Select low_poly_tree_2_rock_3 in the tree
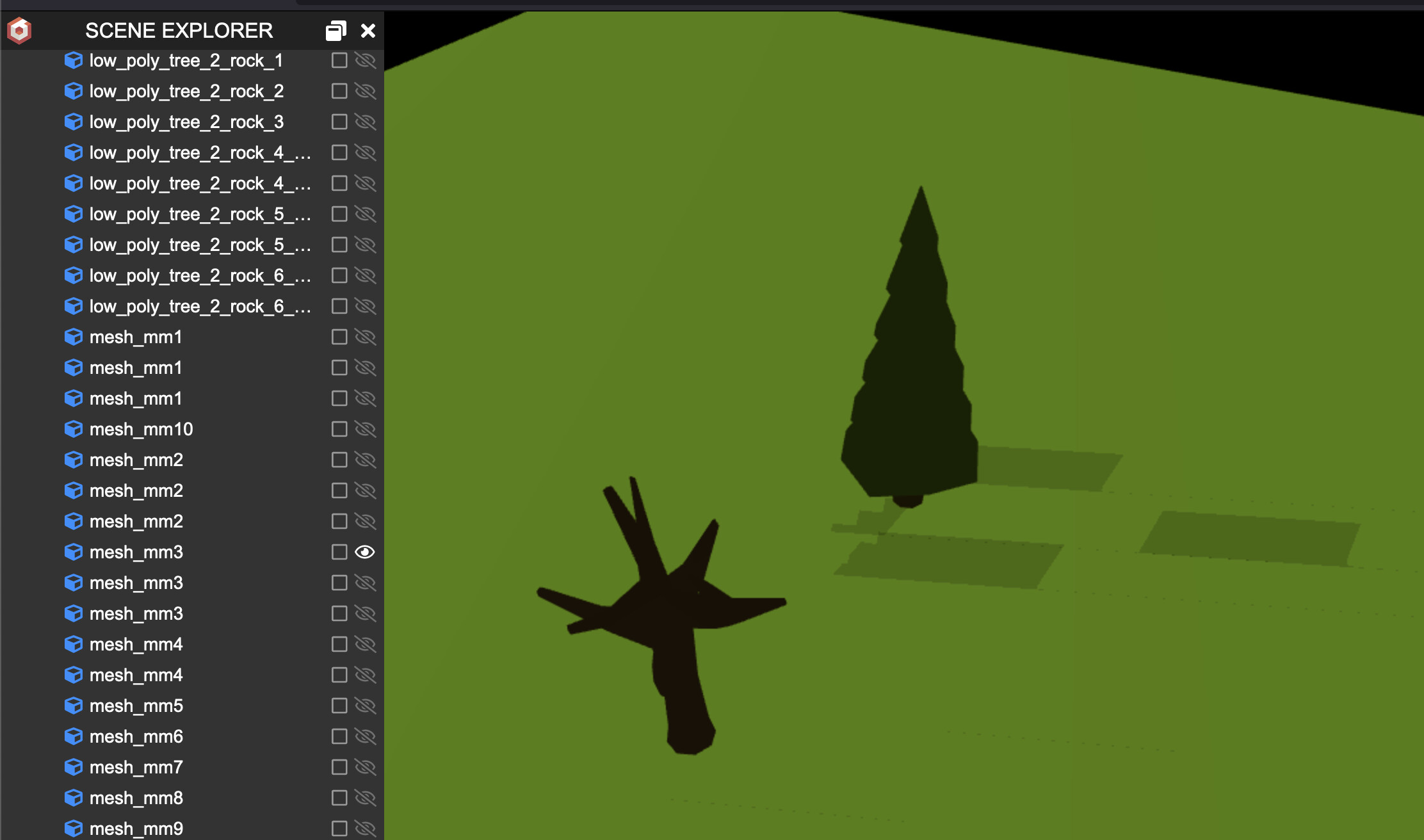 click(x=186, y=122)
